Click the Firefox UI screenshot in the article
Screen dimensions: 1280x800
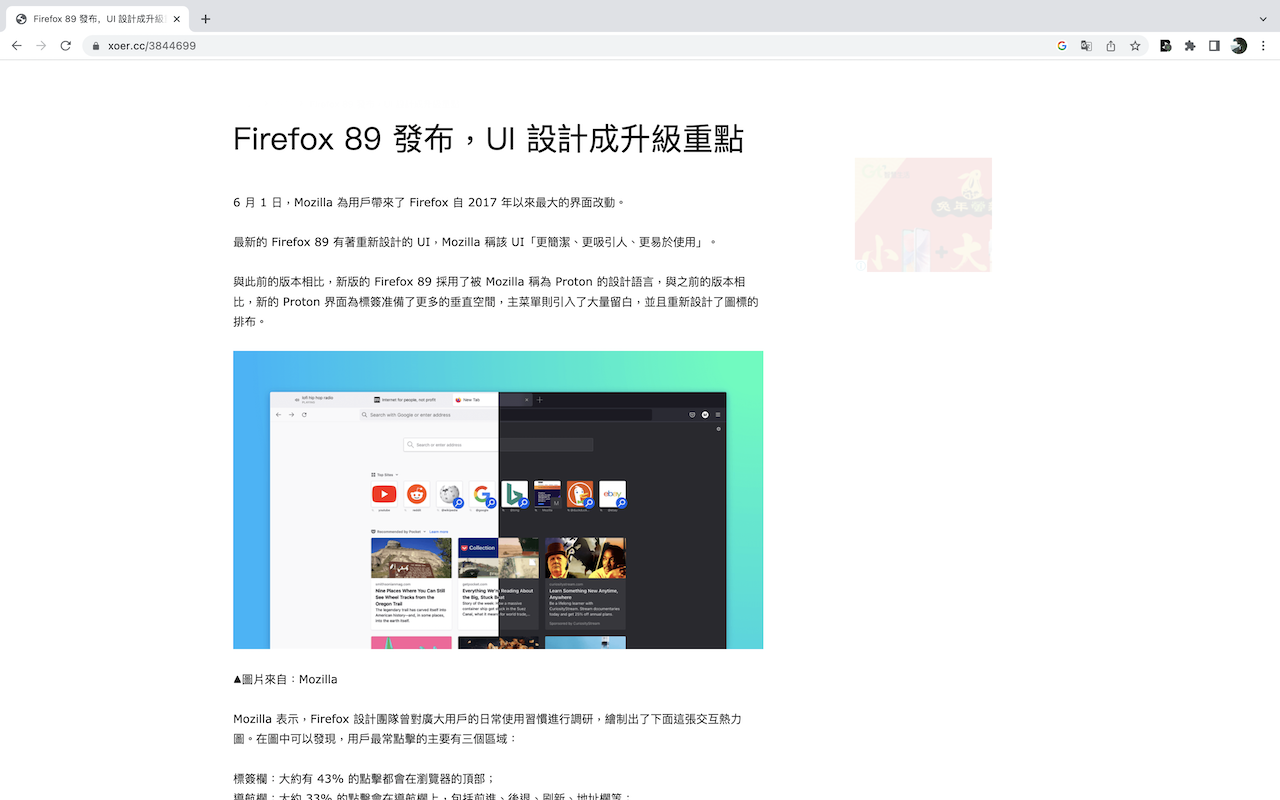pos(497,500)
